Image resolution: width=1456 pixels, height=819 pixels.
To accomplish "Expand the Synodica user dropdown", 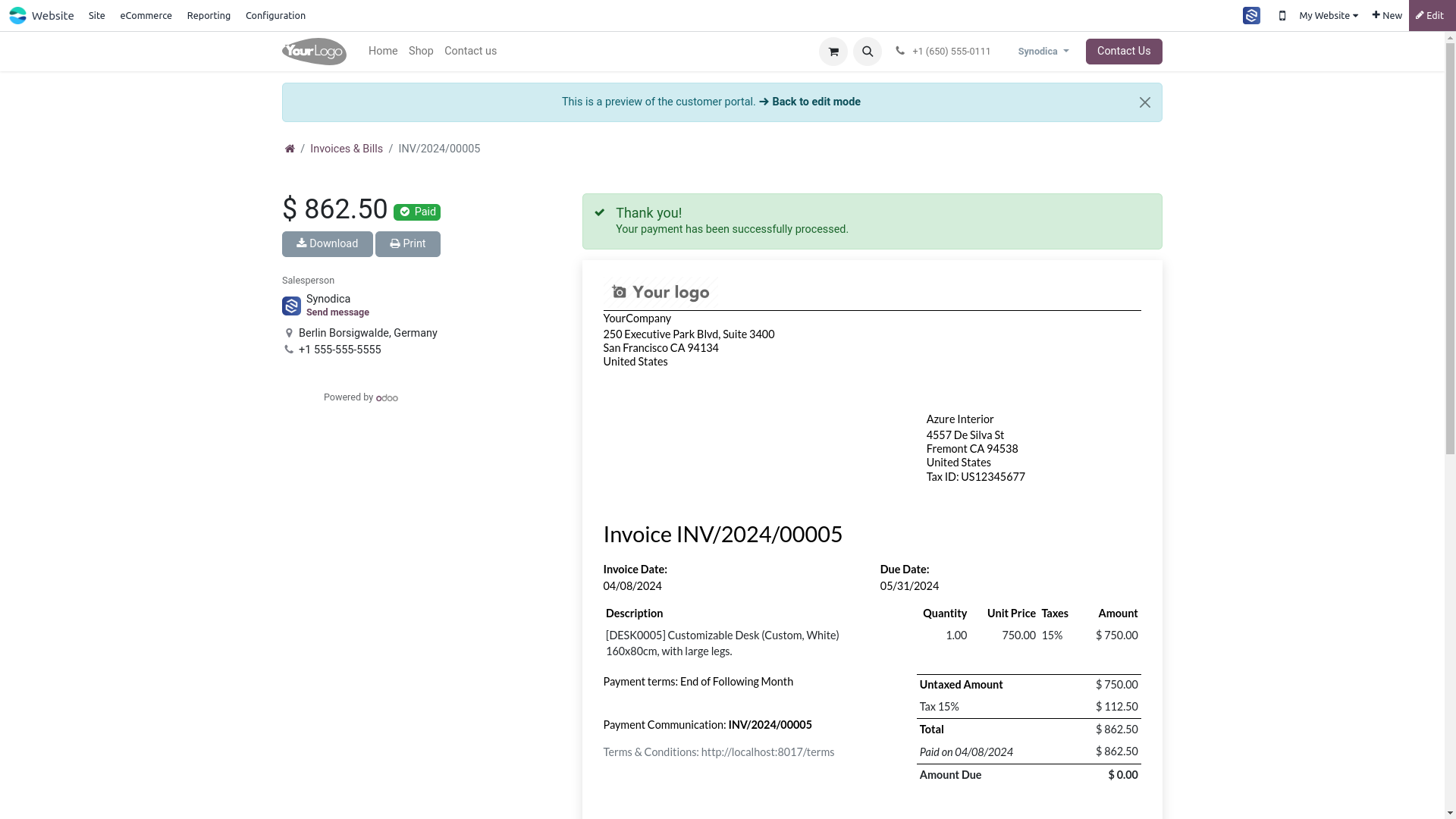I will coord(1043,52).
